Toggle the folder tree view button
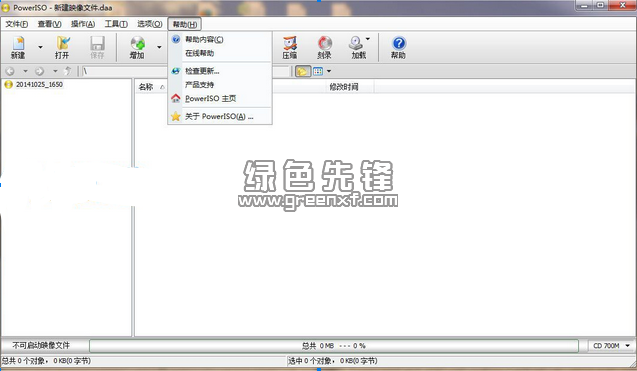Screen dimensions: 637x371 point(302,72)
